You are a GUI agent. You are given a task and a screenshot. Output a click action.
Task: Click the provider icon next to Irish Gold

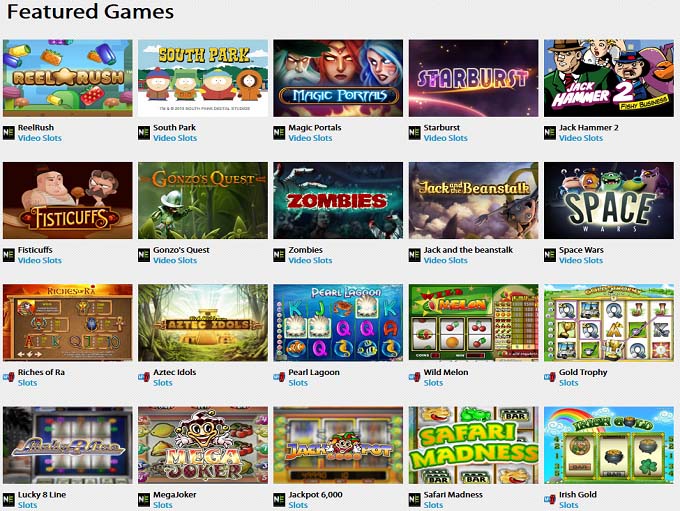[x=550, y=500]
